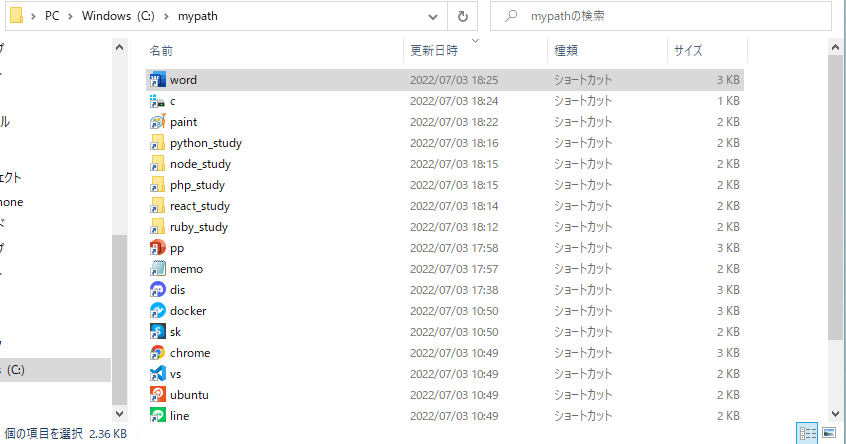Click the docker shortcut icon
Image resolution: width=846 pixels, height=444 pixels.
coord(158,311)
